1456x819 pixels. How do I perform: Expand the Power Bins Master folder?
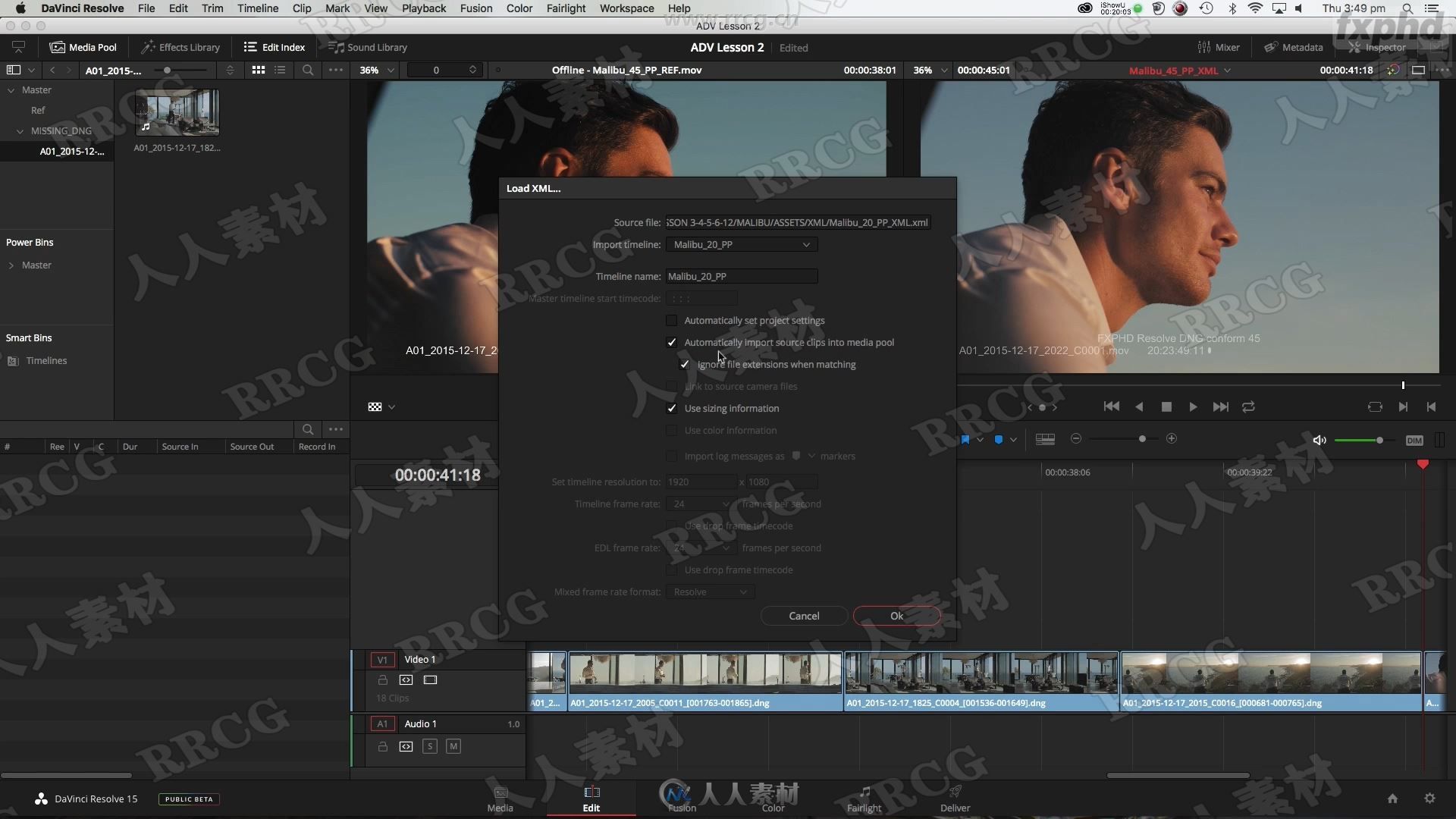(x=11, y=265)
